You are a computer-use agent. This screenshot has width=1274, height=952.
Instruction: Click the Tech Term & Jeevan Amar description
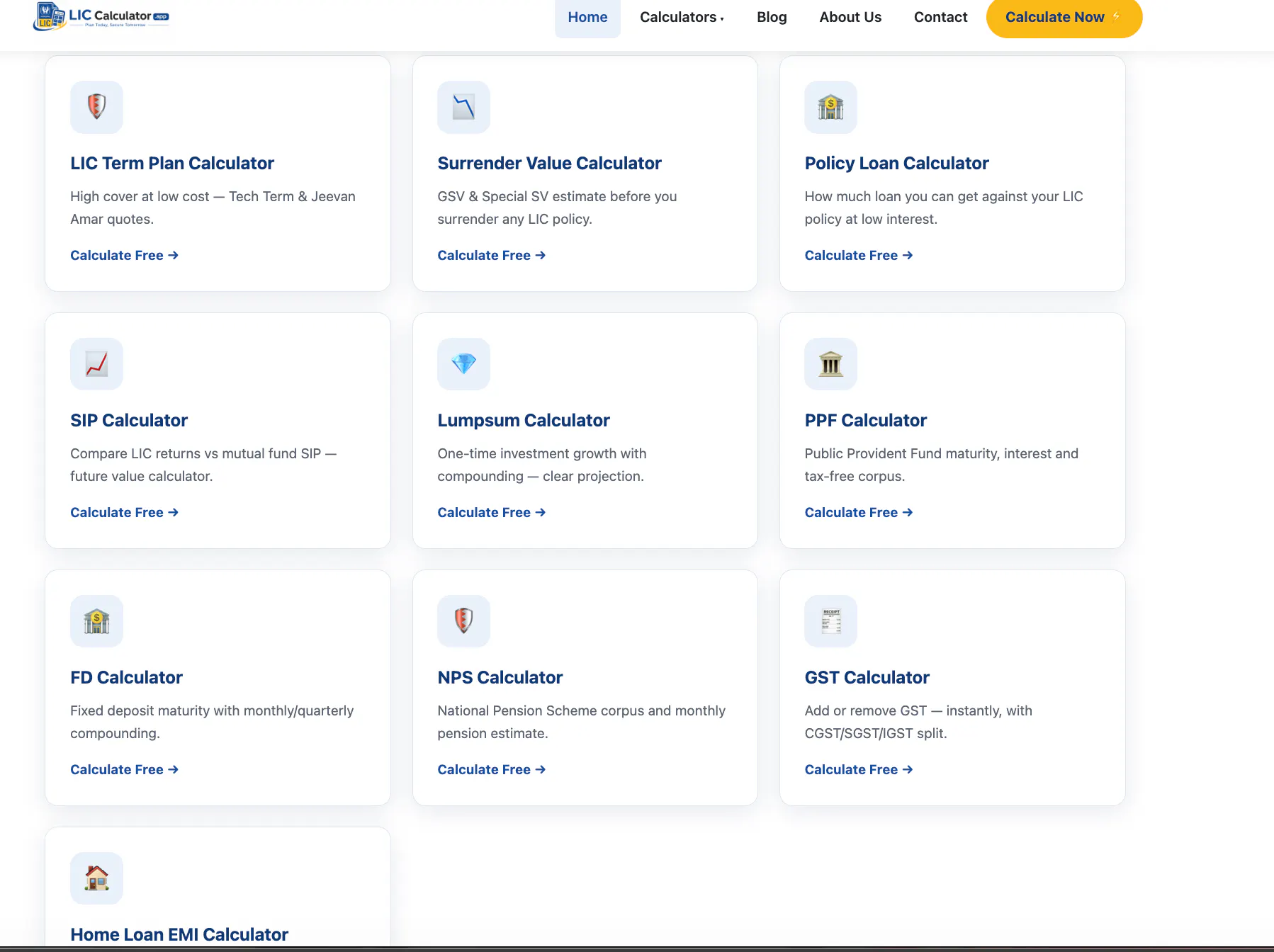pos(213,208)
